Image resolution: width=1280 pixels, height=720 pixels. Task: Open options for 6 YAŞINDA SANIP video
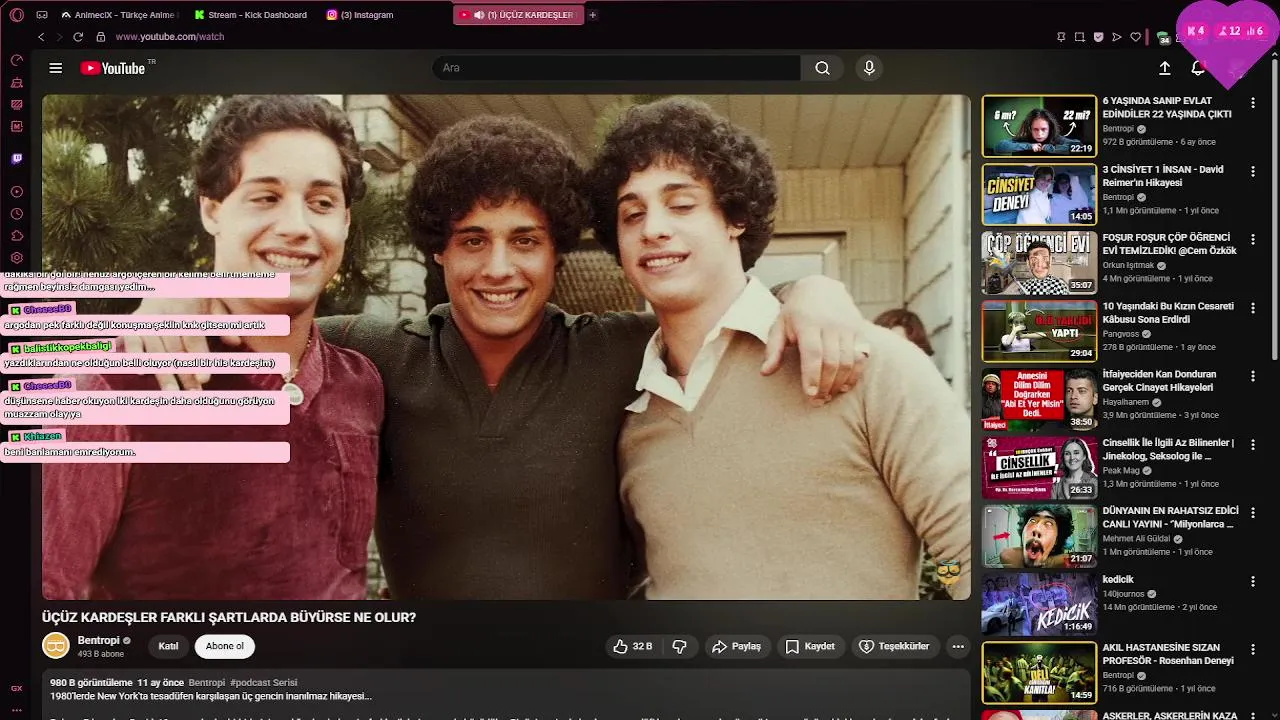point(1253,103)
